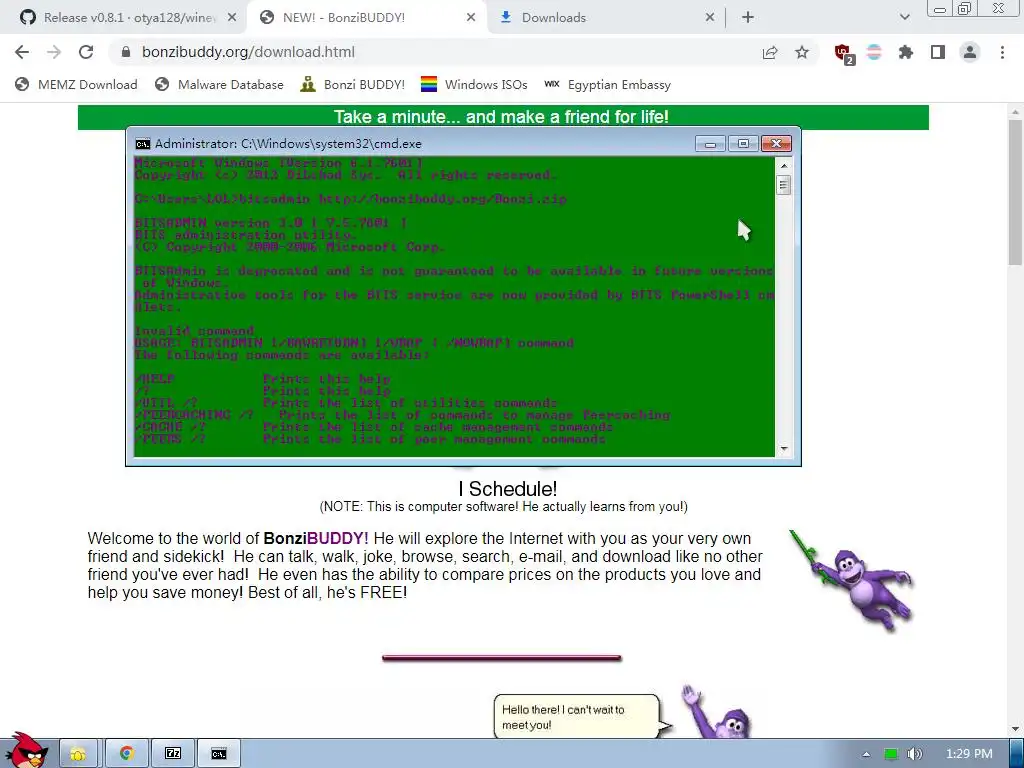Click the cmd.exe title bar icon
Viewport: 1024px width, 768px height.
point(142,144)
